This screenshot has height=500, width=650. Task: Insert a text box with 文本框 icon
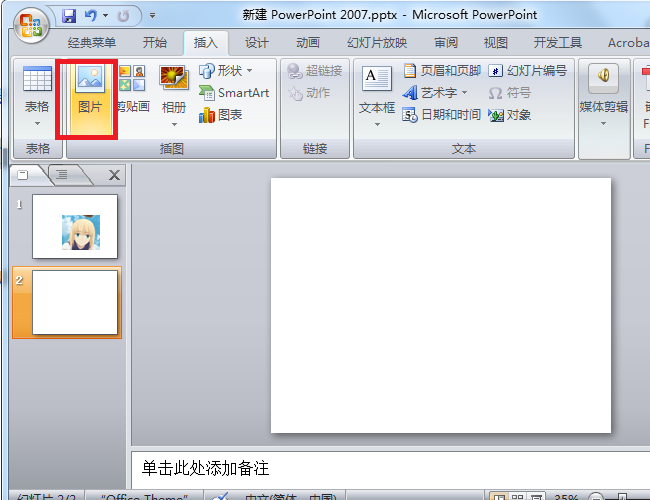click(377, 79)
